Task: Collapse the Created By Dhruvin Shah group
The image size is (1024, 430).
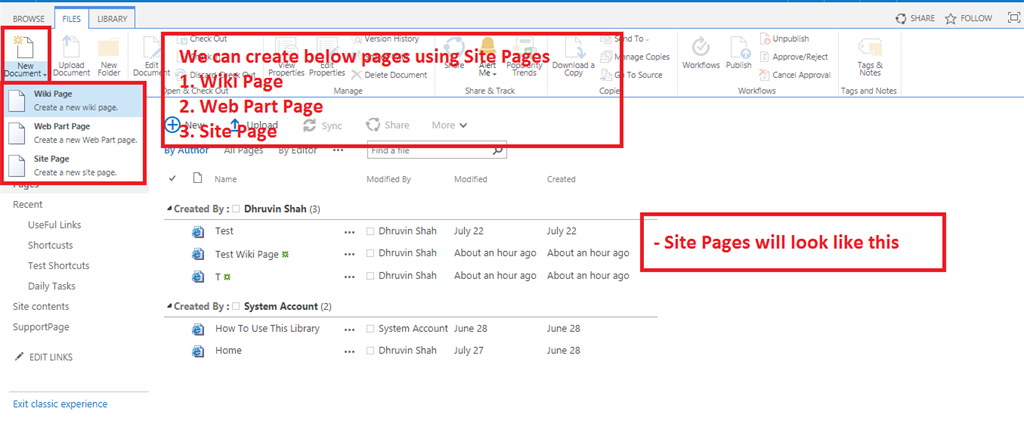Action: tap(170, 209)
